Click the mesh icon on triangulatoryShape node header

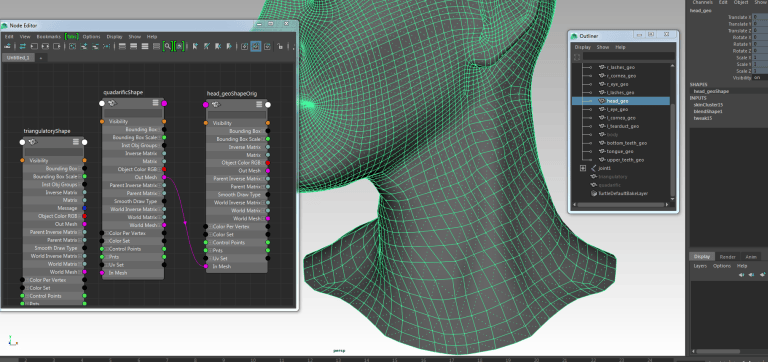pos(32,142)
